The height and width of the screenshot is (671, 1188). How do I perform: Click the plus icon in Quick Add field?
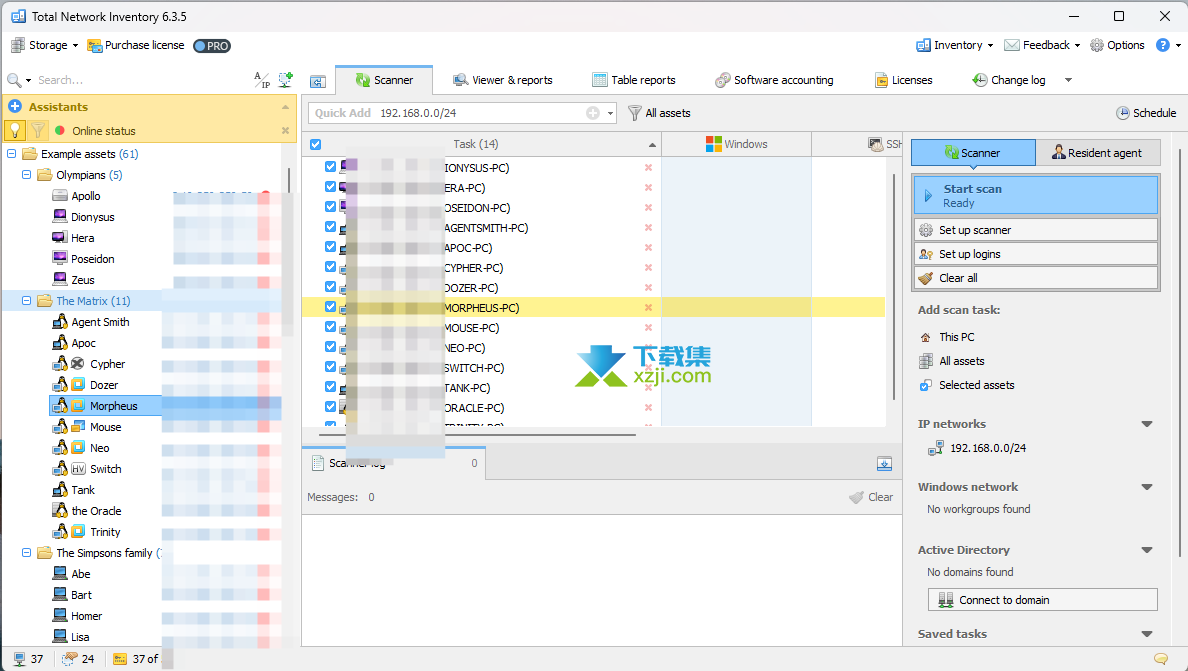point(593,113)
